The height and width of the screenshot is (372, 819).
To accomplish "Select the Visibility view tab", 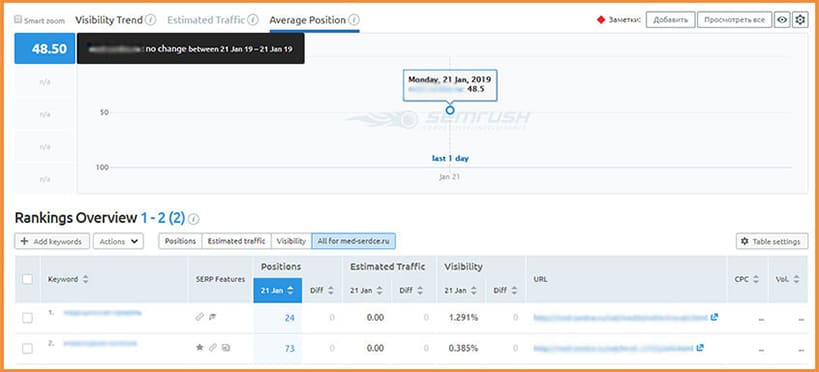I will click(291, 241).
